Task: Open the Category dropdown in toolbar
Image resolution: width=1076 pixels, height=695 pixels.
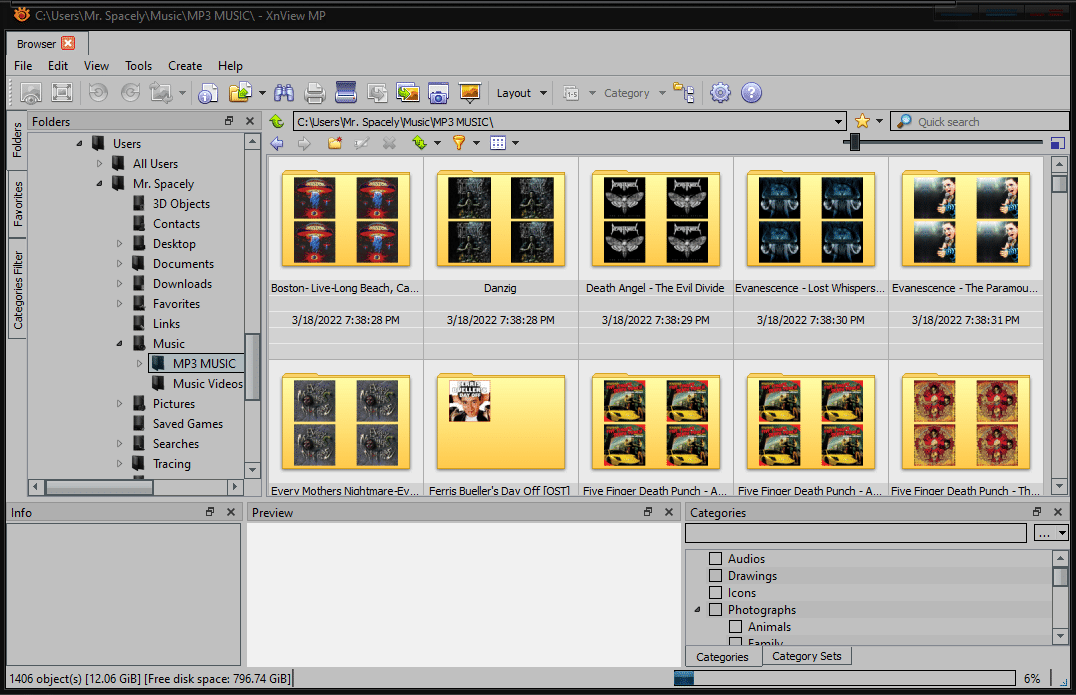Action: (x=635, y=93)
